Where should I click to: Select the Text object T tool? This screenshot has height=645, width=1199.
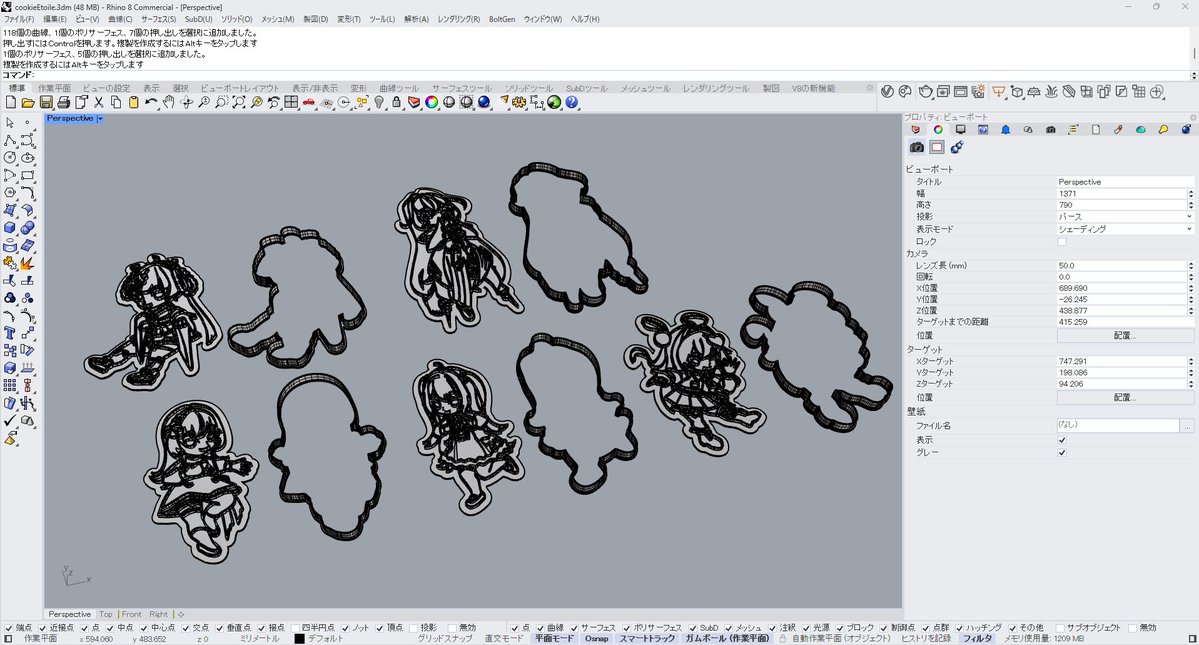10,333
